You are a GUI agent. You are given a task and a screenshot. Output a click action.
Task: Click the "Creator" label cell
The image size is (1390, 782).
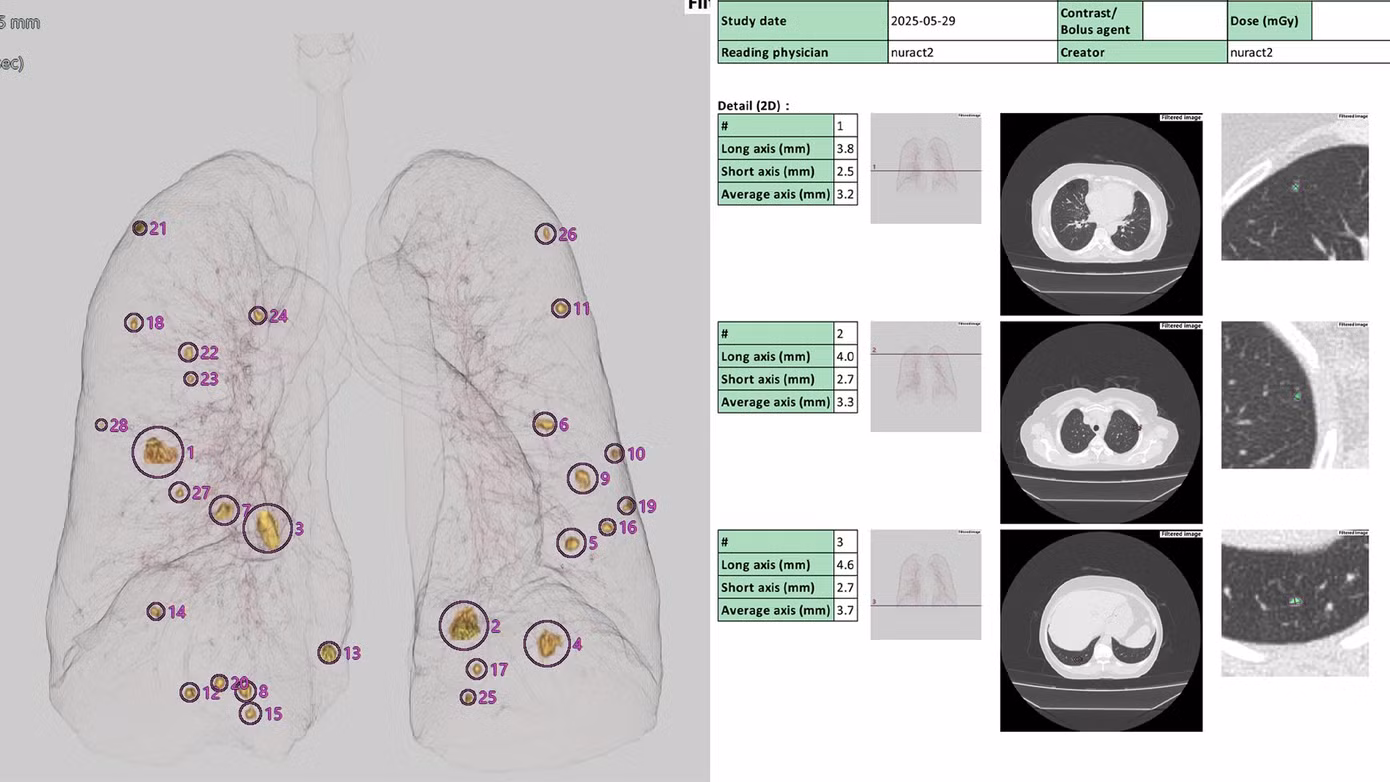pyautogui.click(x=1142, y=52)
